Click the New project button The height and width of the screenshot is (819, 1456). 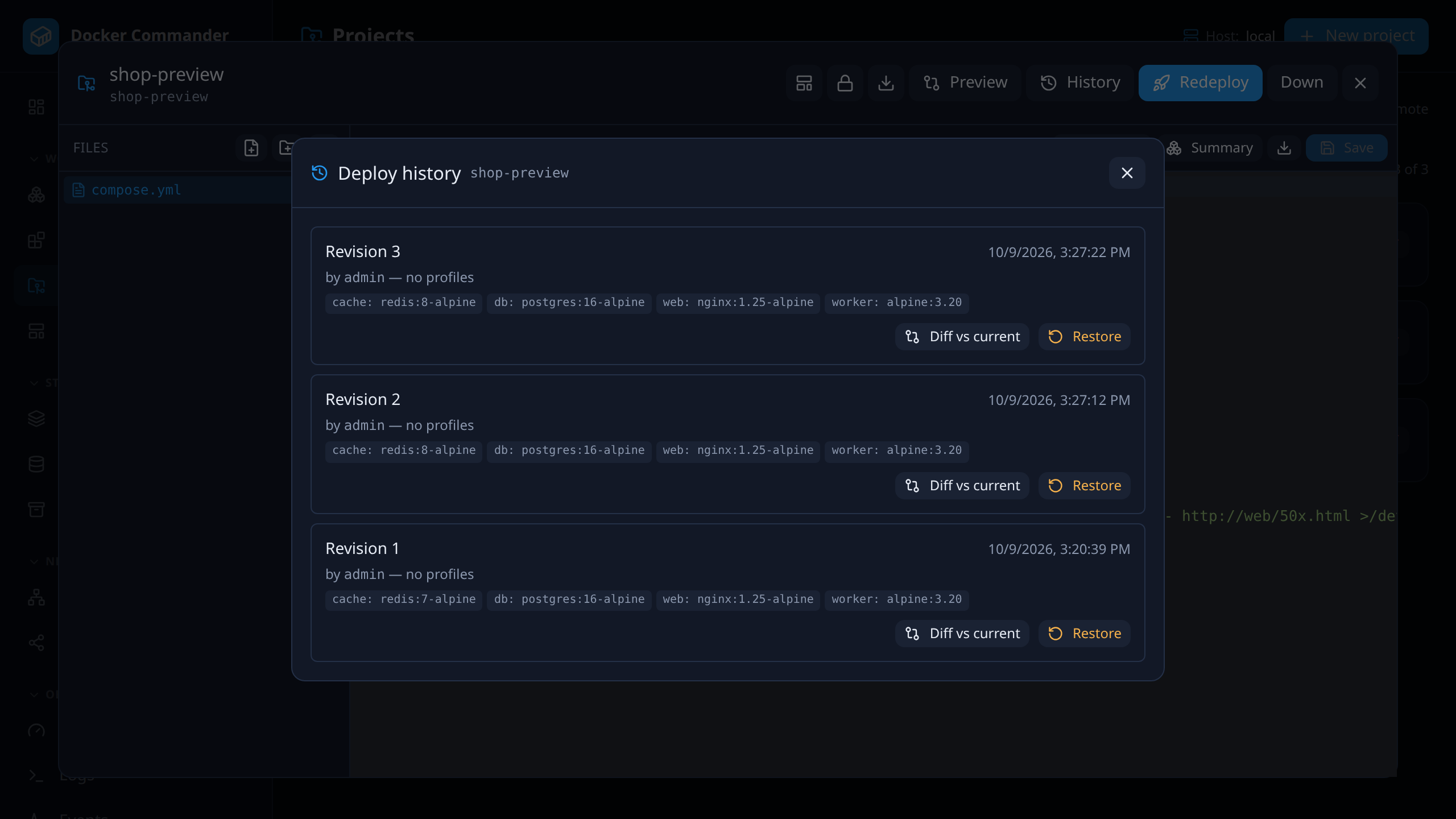[1356, 36]
